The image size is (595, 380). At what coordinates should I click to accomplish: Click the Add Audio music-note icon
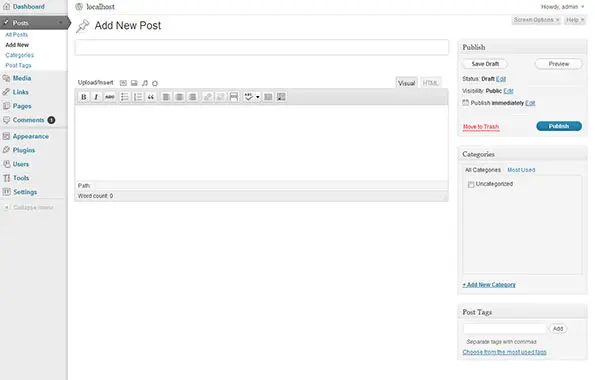pyautogui.click(x=145, y=83)
